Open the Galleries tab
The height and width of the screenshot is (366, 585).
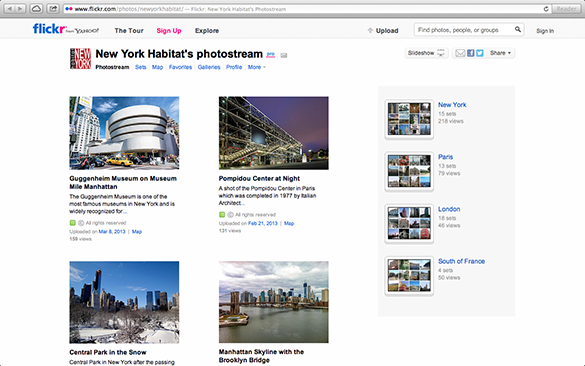(209, 67)
